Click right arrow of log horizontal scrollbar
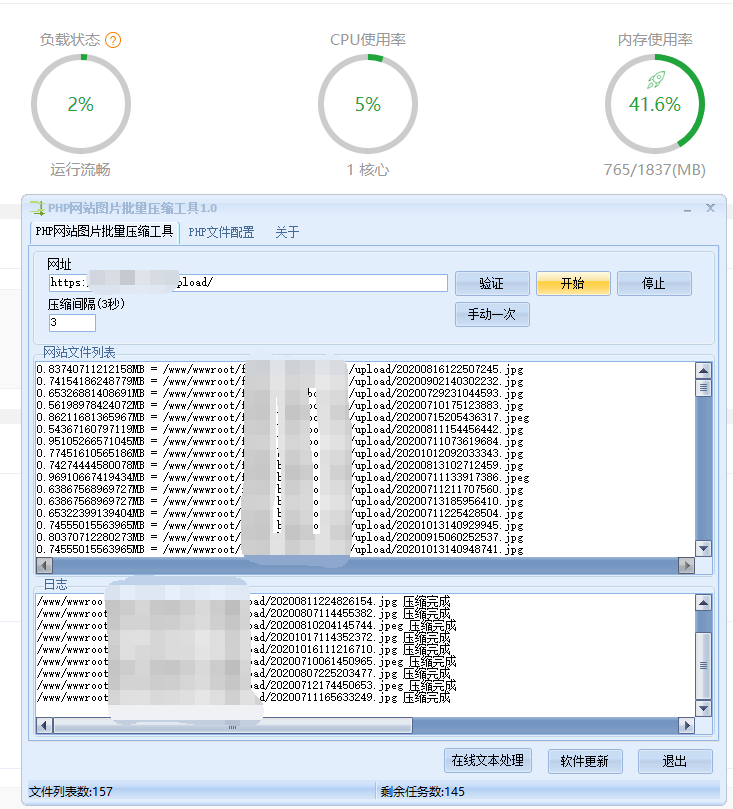Viewport: 733px width, 809px height. tap(686, 725)
